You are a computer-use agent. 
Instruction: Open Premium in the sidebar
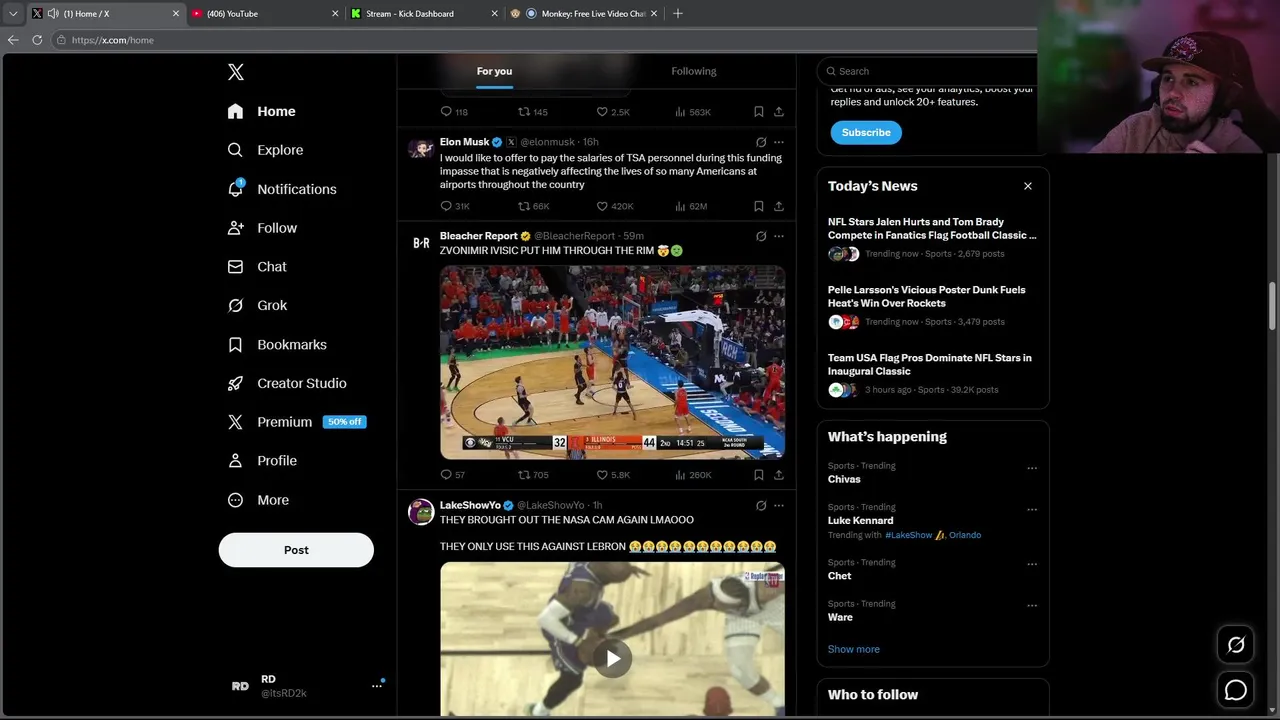click(296, 422)
